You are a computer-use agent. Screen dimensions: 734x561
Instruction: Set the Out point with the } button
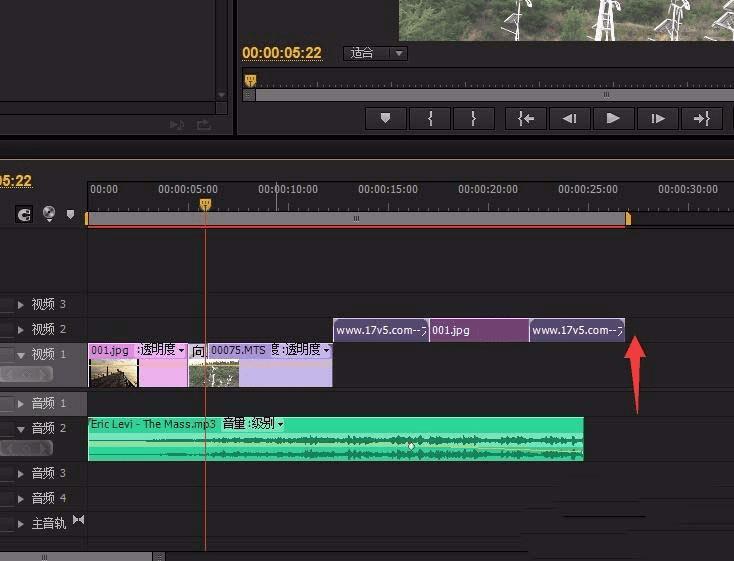473,118
